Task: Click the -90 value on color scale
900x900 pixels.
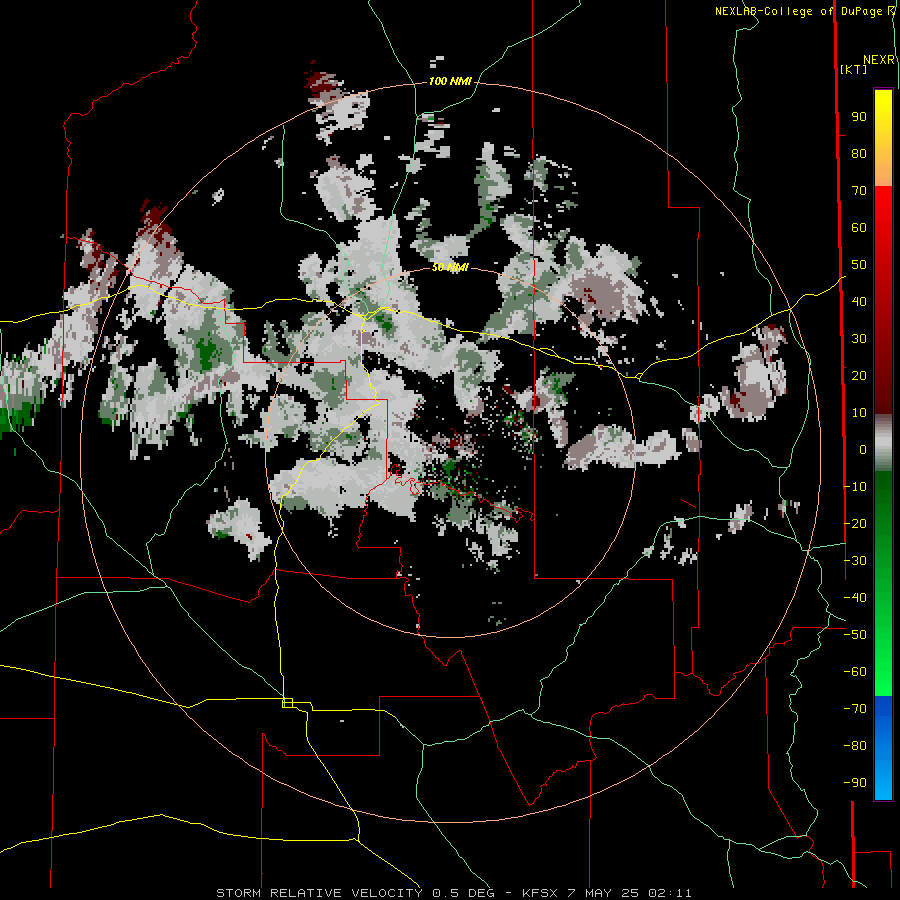Action: pos(855,782)
